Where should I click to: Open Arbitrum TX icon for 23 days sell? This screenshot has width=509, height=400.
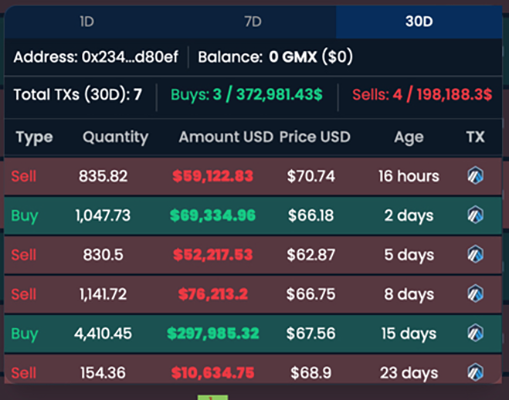pyautogui.click(x=475, y=372)
